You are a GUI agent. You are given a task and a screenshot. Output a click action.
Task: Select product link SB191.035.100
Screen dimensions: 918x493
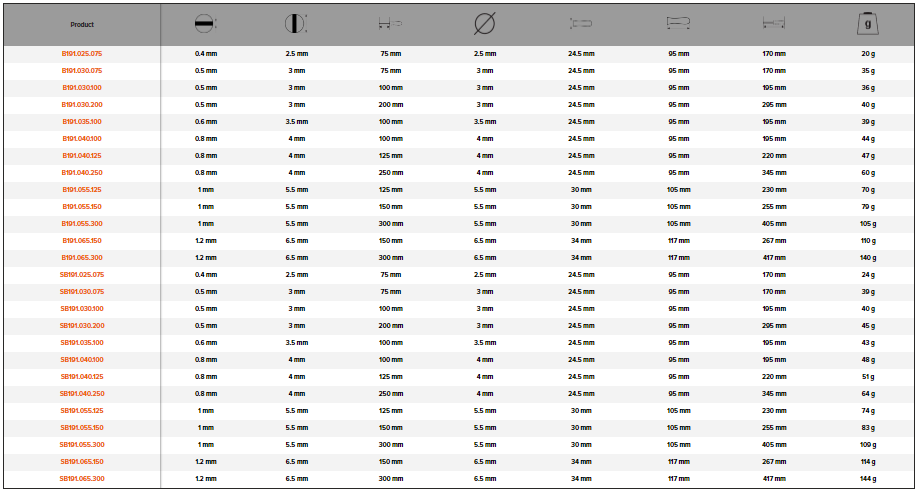(82, 343)
